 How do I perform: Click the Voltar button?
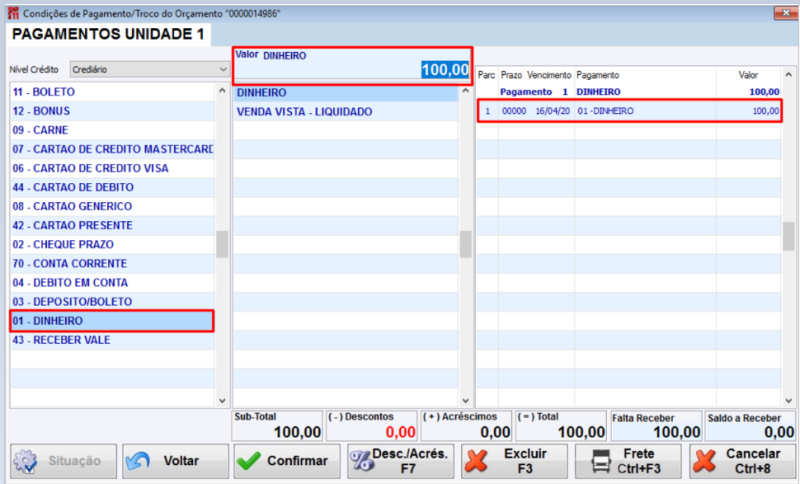click(176, 461)
